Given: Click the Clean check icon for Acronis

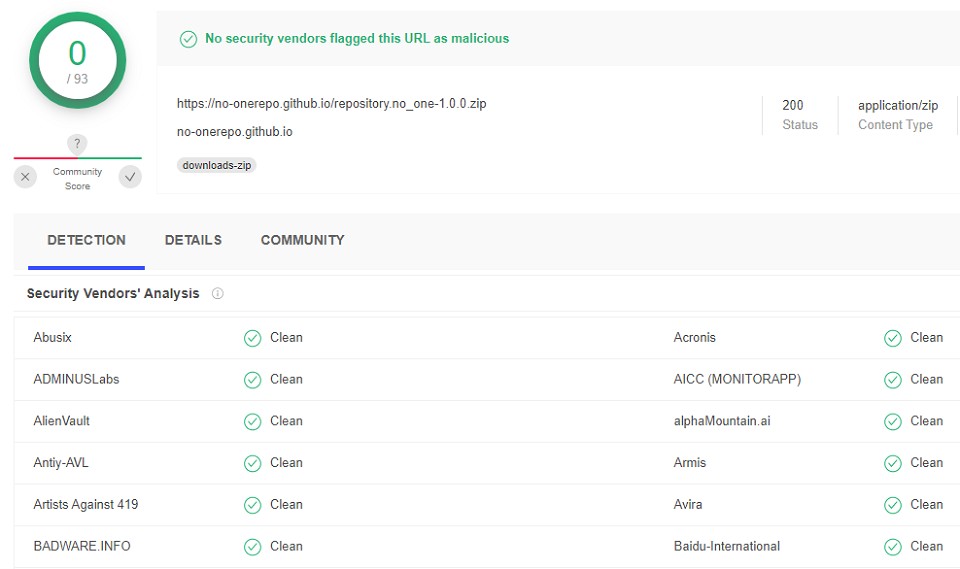Looking at the screenshot, I should click(x=893, y=338).
